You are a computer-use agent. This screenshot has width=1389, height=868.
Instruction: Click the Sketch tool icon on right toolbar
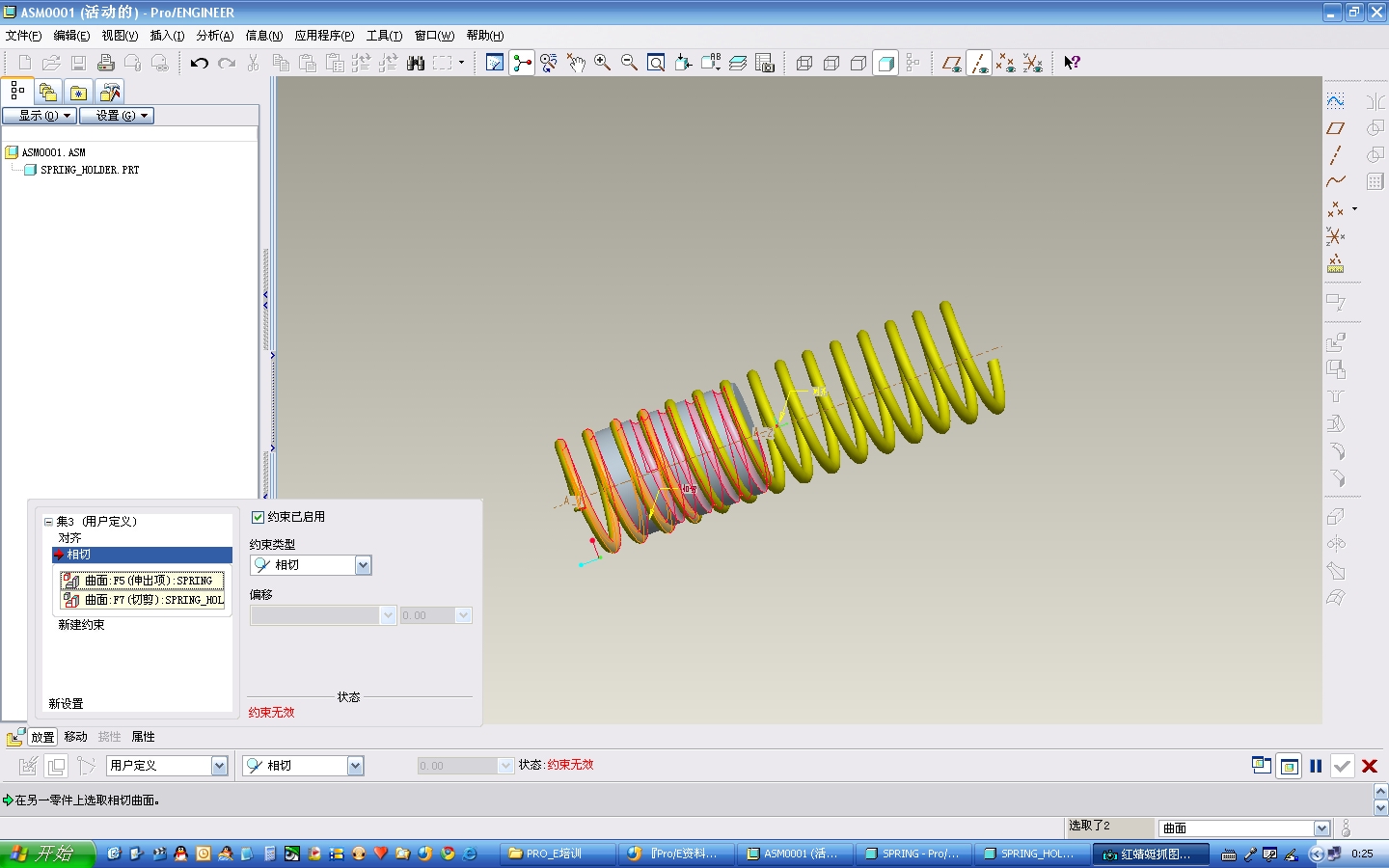[x=1336, y=101]
